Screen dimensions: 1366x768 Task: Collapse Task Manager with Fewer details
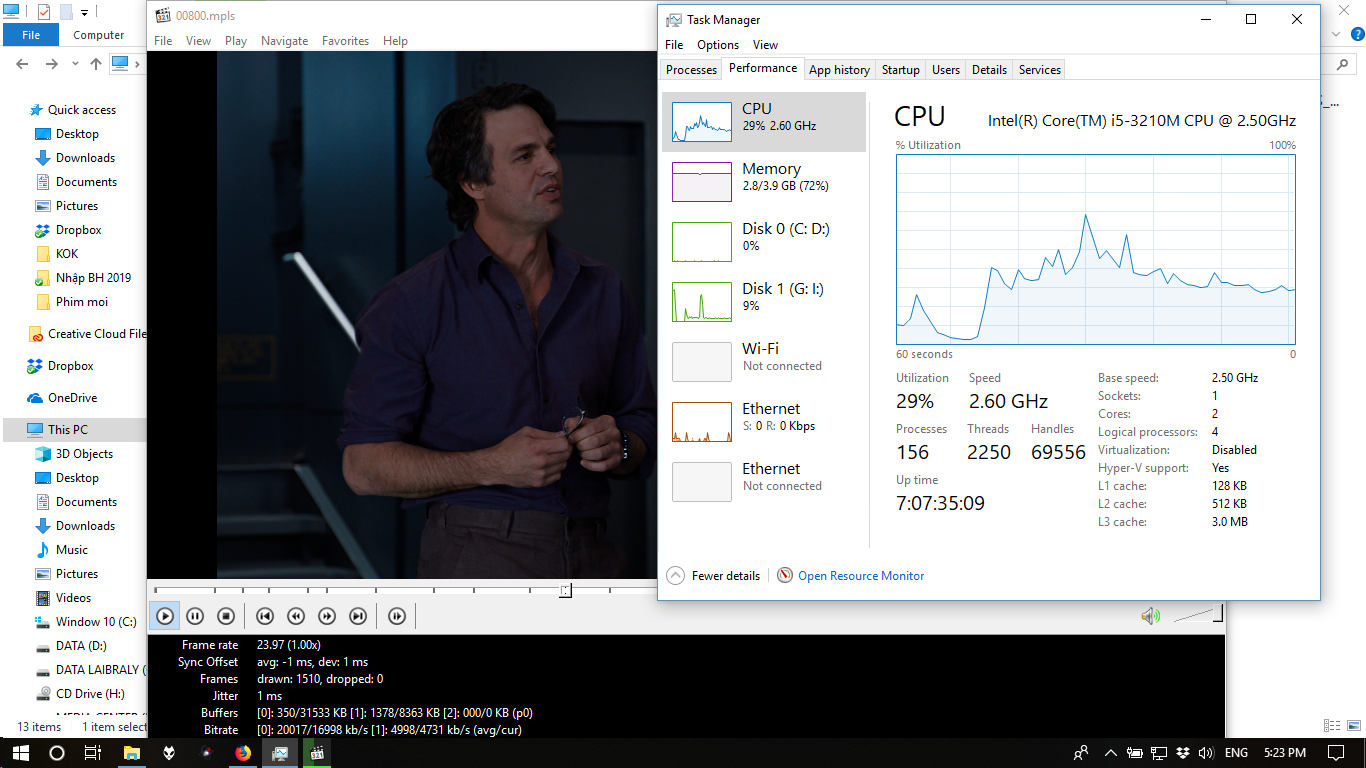(x=713, y=576)
